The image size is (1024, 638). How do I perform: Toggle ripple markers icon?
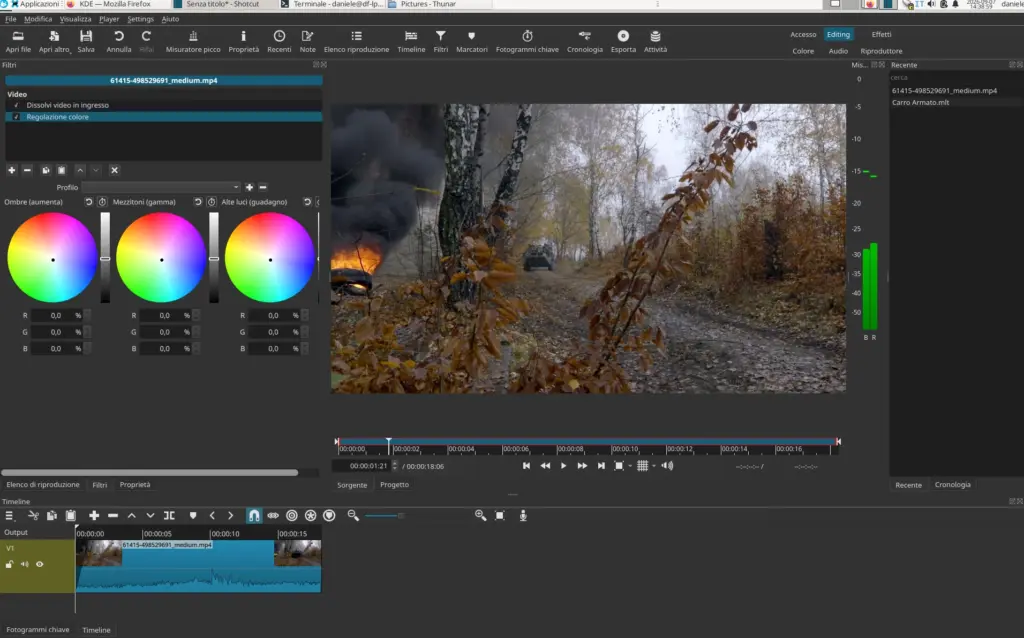[x=329, y=515]
